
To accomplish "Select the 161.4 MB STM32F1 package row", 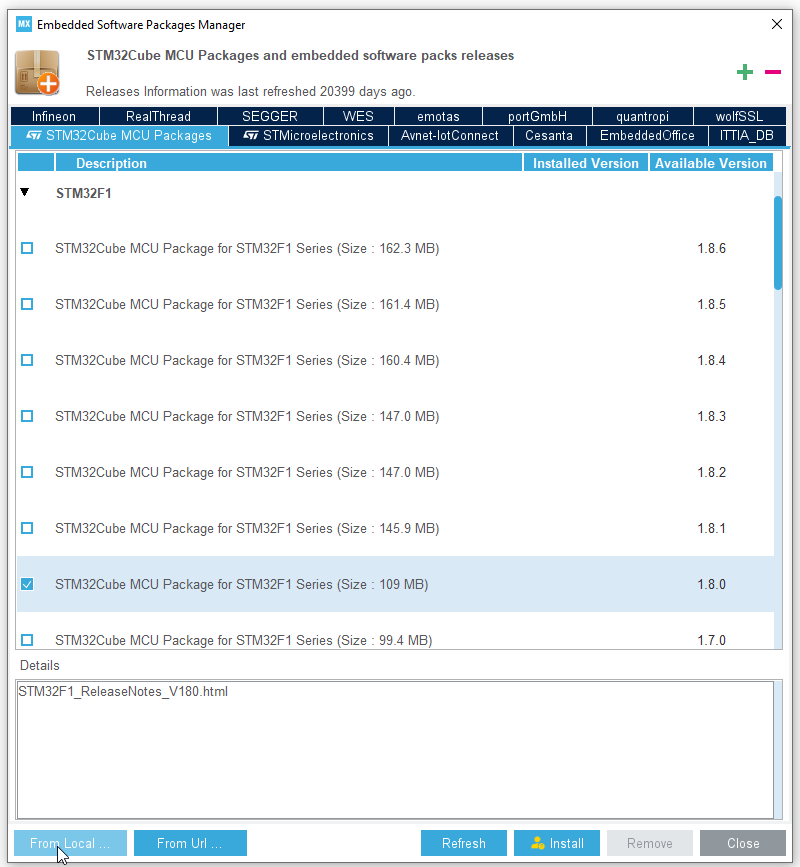I will pos(395,304).
